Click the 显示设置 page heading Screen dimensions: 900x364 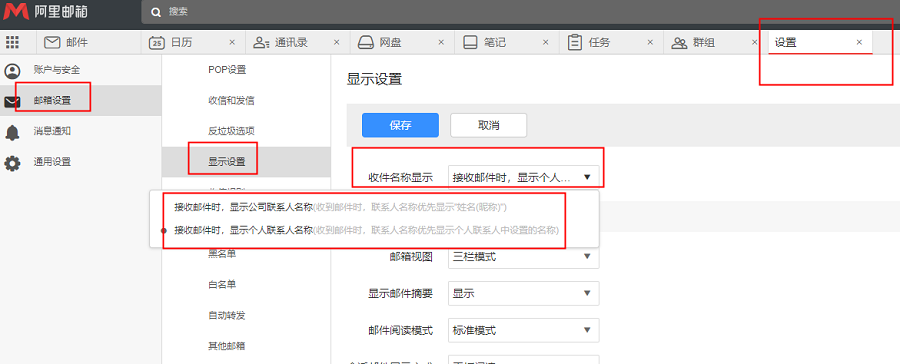tap(374, 79)
